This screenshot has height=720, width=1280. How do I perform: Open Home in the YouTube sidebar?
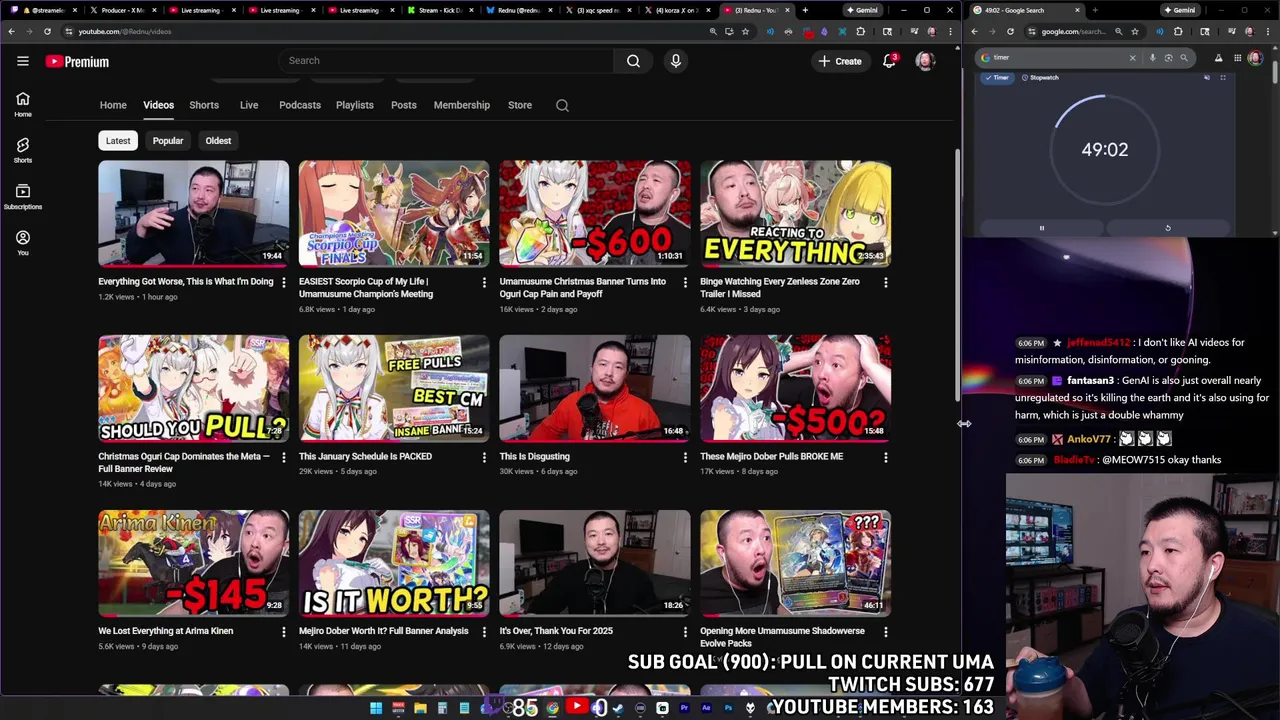click(22, 104)
